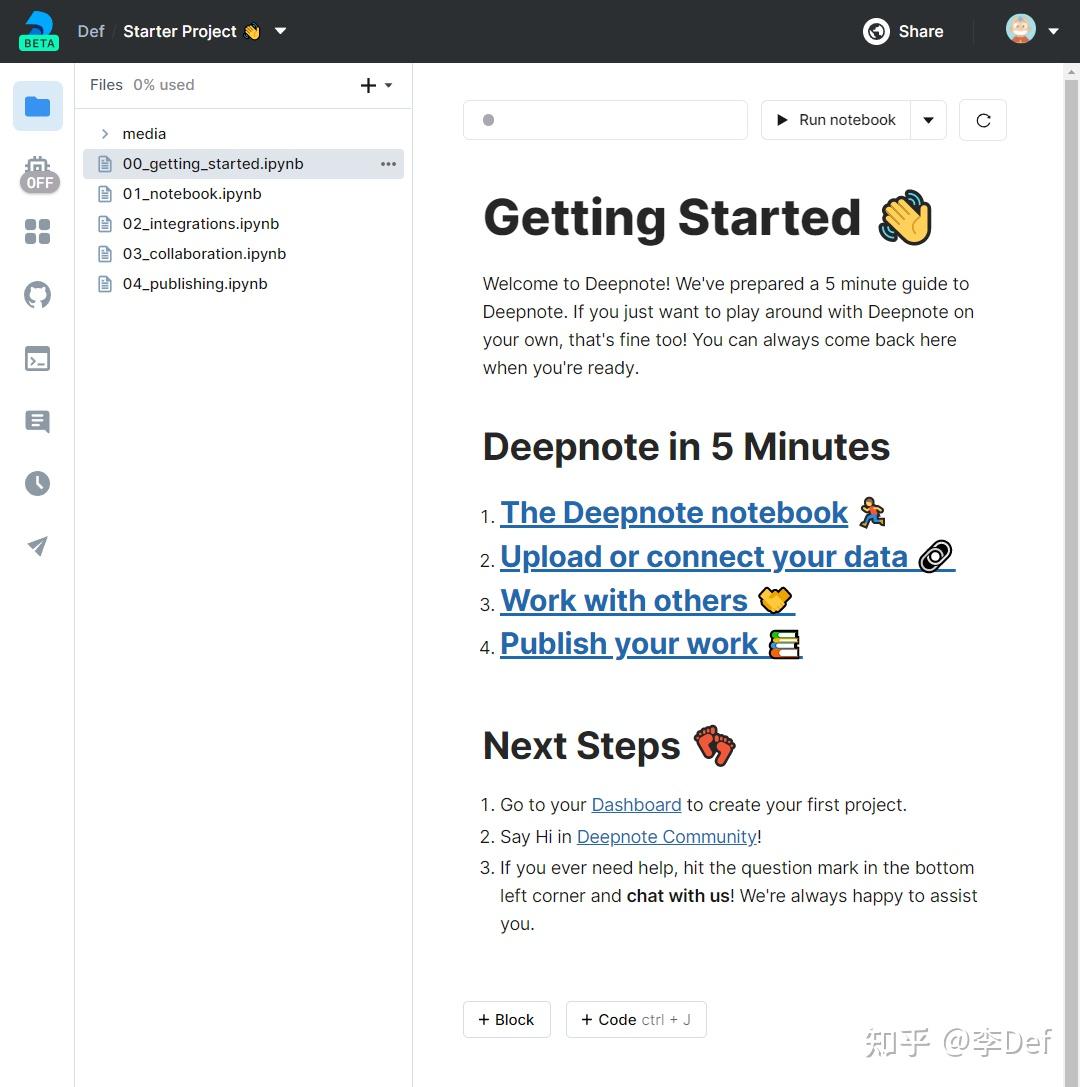1080x1087 pixels.
Task: Expand the media folder in Files
Action: (x=105, y=133)
